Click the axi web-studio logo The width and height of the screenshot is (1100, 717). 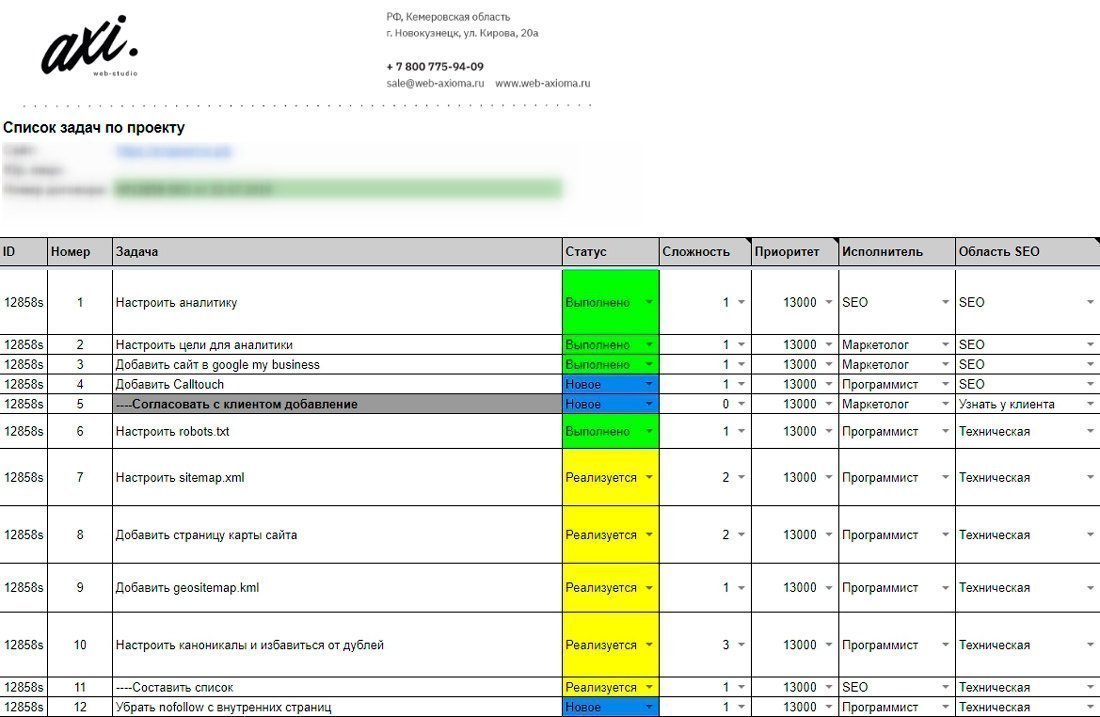(88, 47)
